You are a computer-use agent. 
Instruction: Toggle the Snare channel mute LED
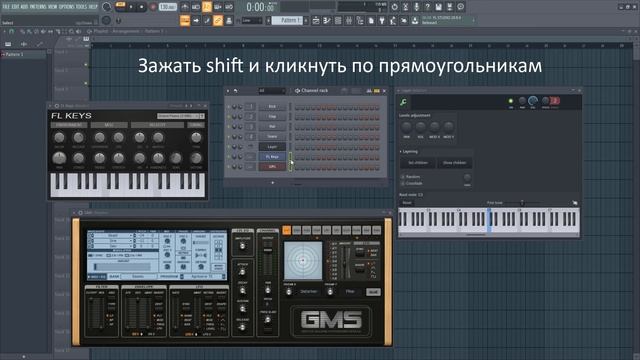click(229, 136)
